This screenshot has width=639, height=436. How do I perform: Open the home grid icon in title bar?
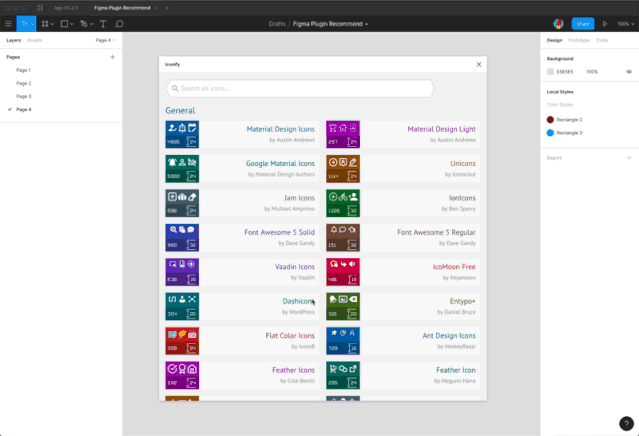pos(40,8)
